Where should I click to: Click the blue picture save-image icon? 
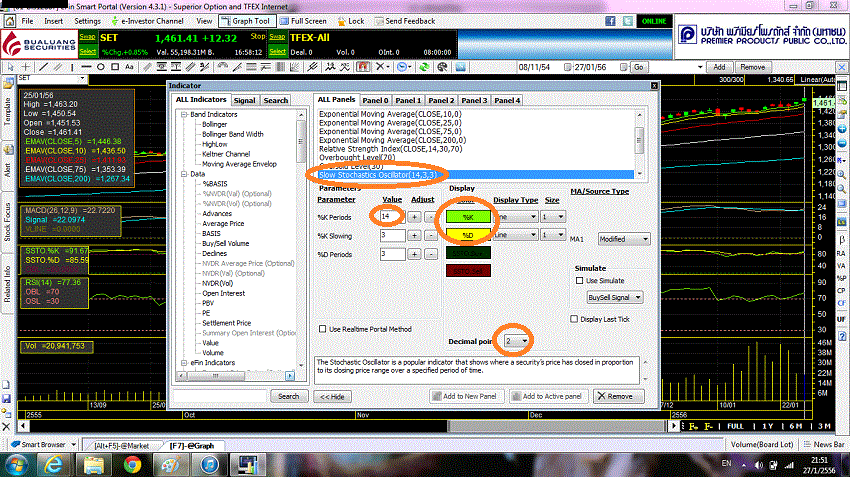(x=460, y=67)
